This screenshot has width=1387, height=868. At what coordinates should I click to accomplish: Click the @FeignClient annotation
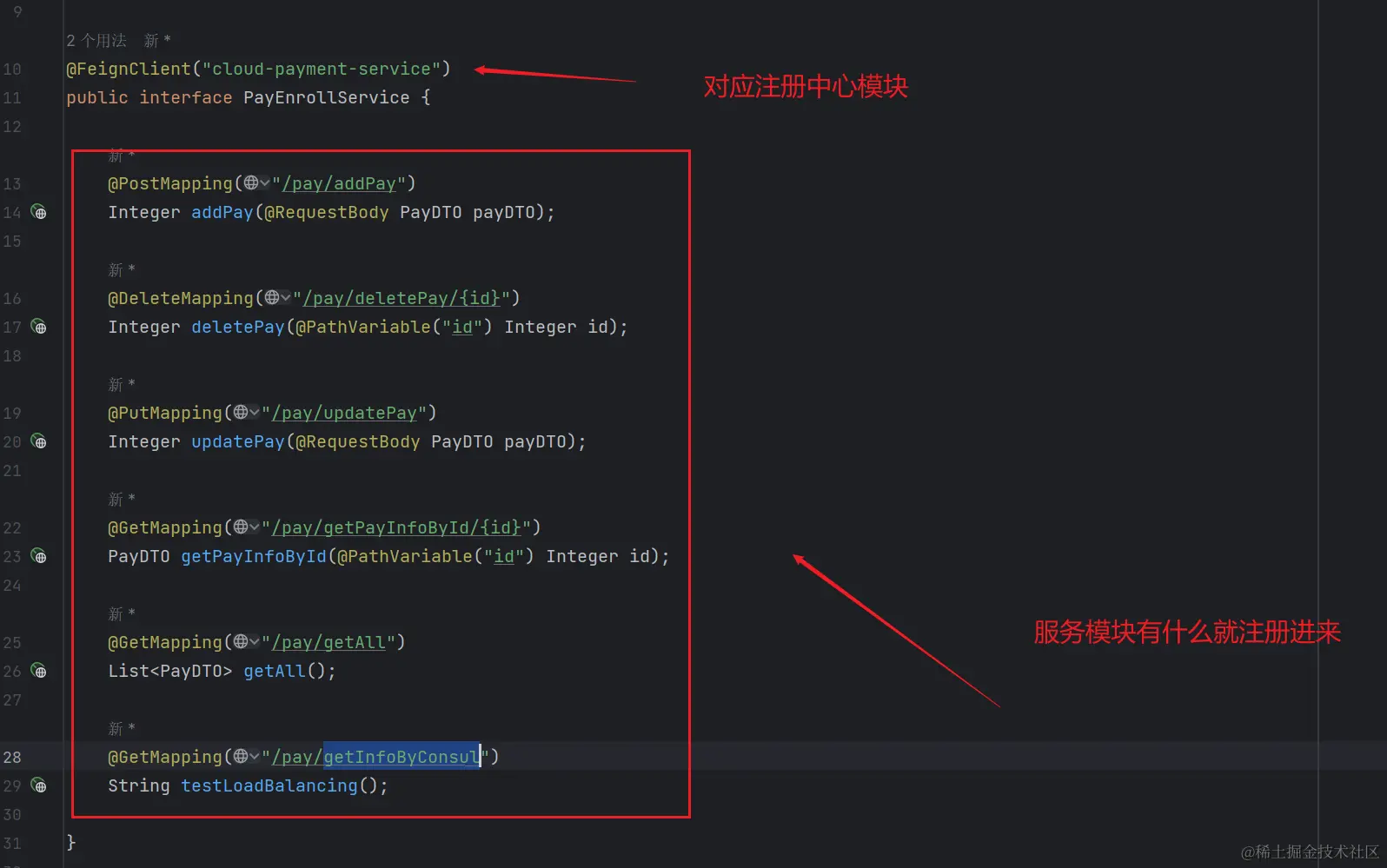(x=129, y=69)
